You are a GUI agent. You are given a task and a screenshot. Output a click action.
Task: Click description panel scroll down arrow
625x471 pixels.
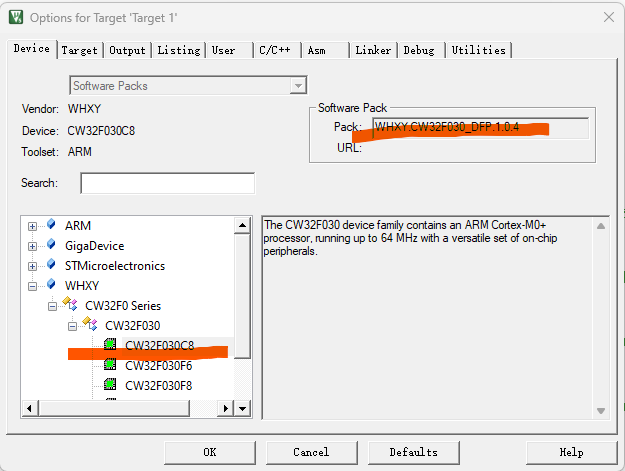click(x=601, y=410)
